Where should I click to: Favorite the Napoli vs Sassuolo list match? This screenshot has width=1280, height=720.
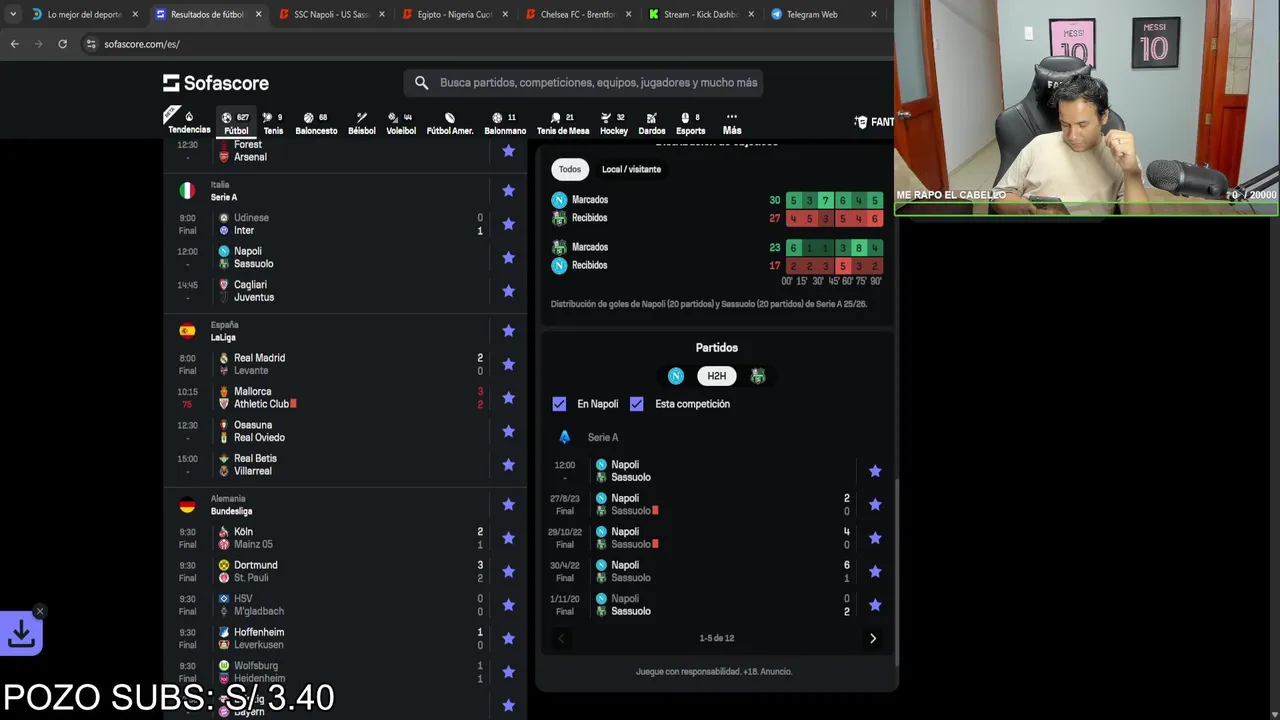click(508, 257)
